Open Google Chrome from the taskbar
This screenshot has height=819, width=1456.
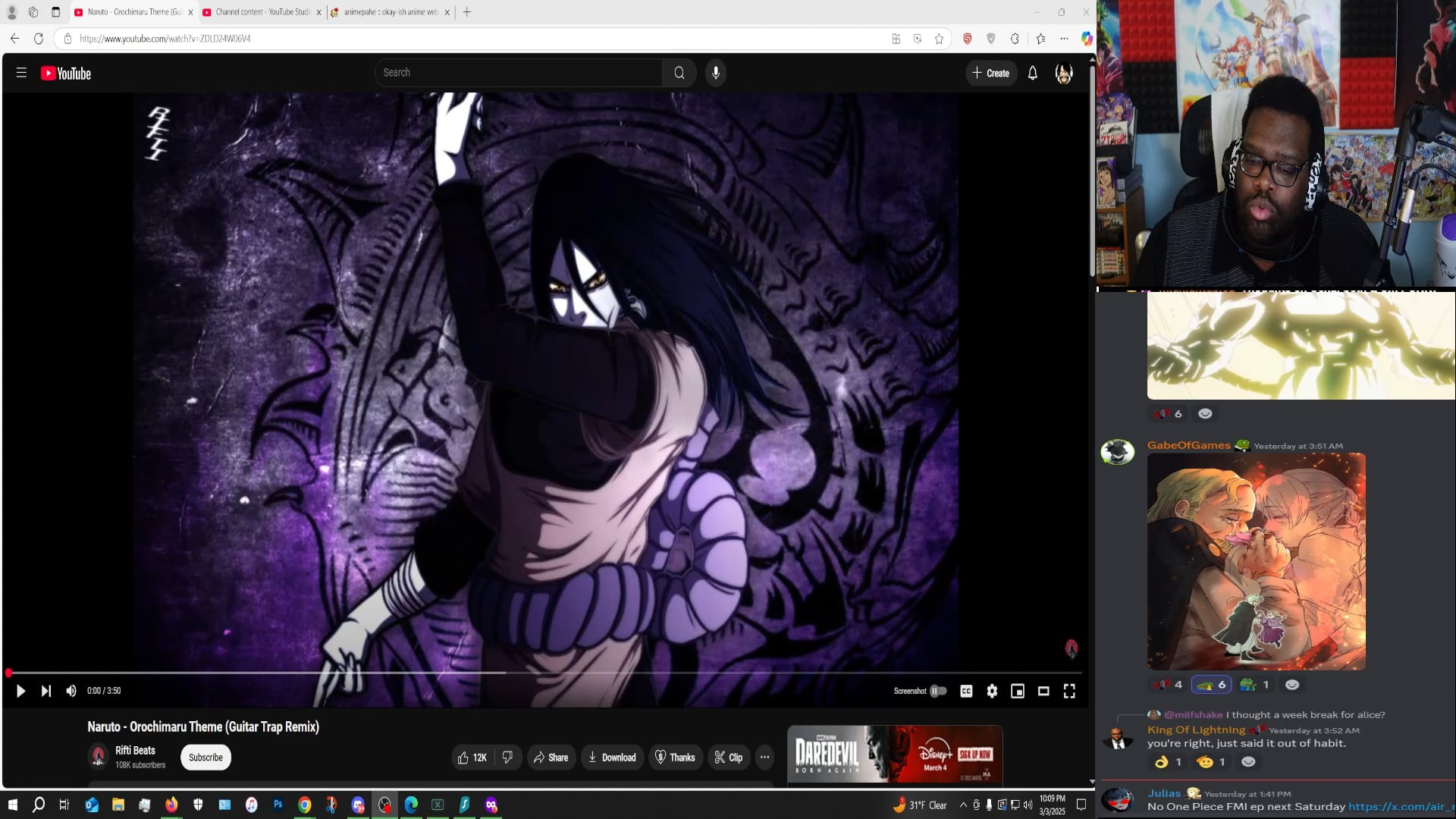coord(305,805)
